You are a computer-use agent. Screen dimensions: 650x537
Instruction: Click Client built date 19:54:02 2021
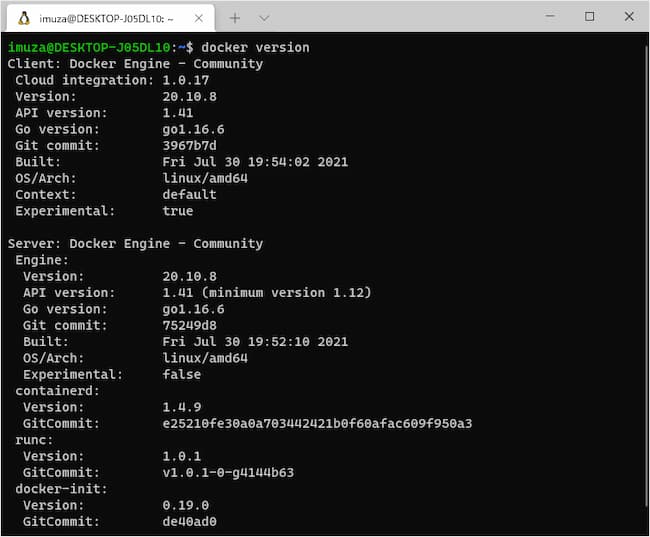(255, 162)
